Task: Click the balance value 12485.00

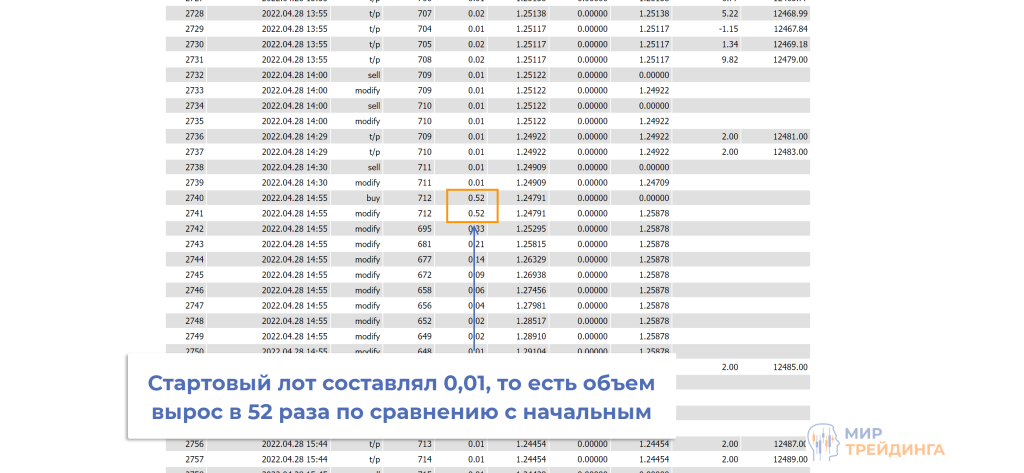Action: click(789, 367)
